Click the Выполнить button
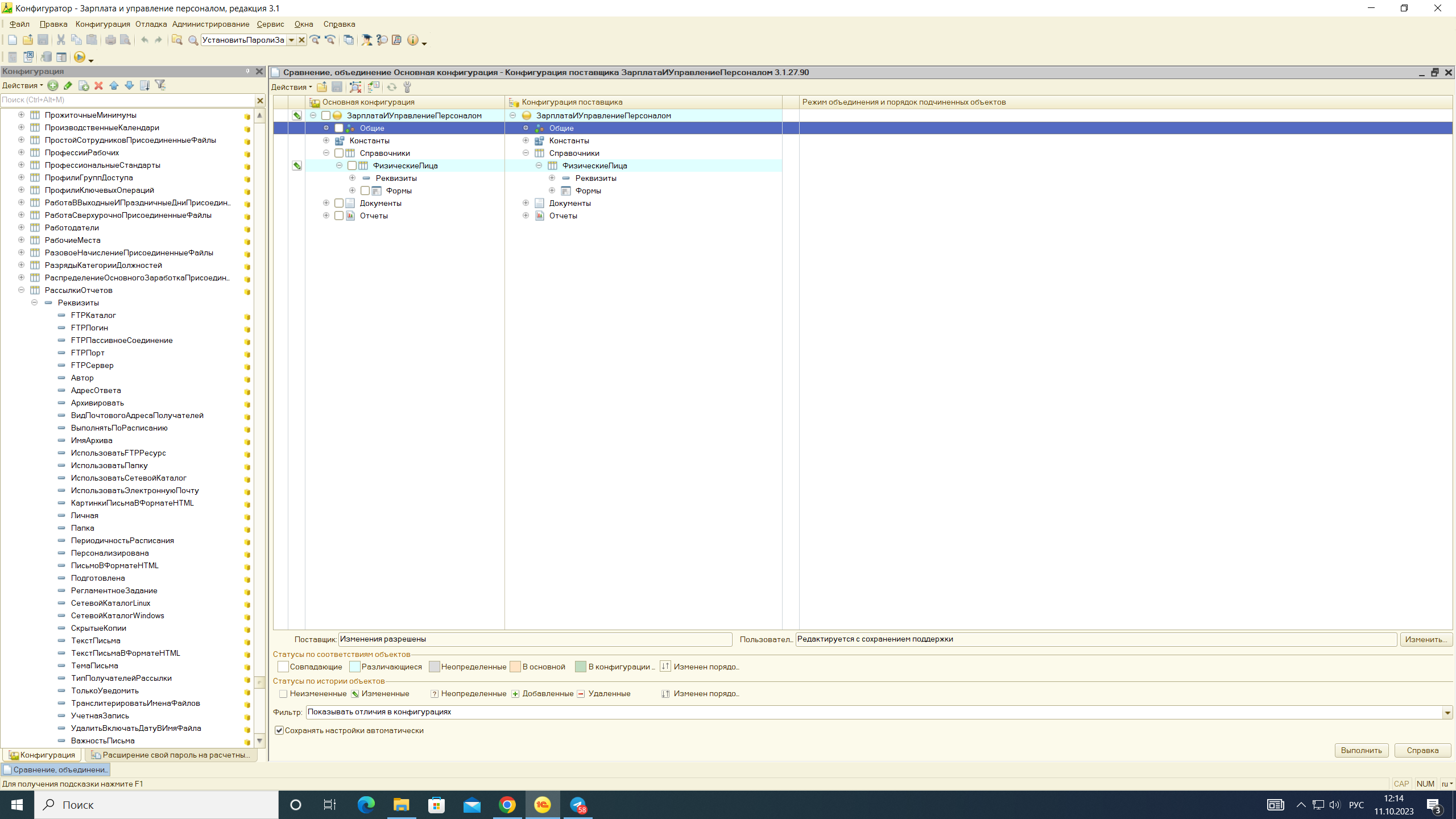Screen dimensions: 1456x819 click(1361, 750)
